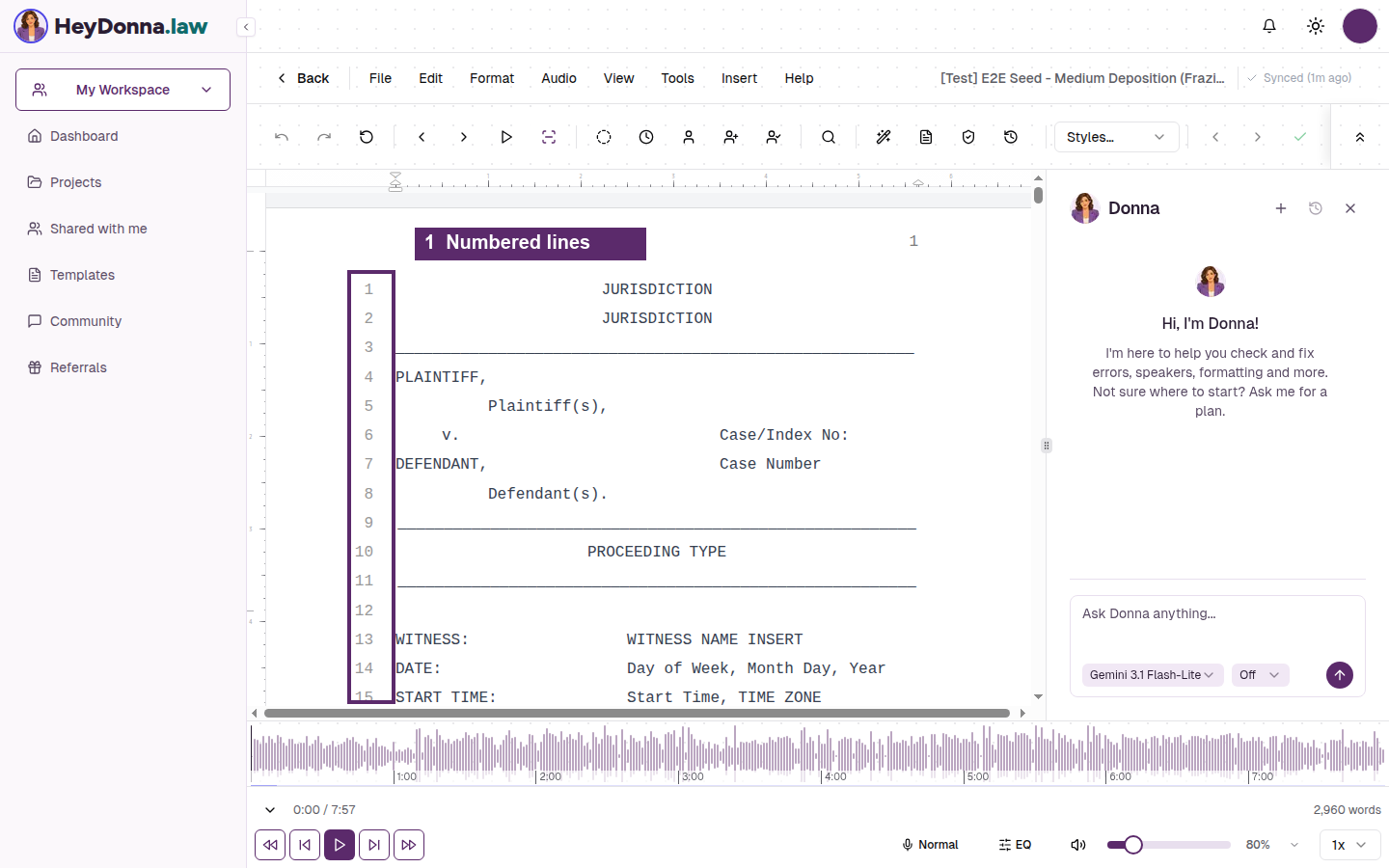
Task: Open the 1x playback speed dropdown
Action: [1349, 845]
